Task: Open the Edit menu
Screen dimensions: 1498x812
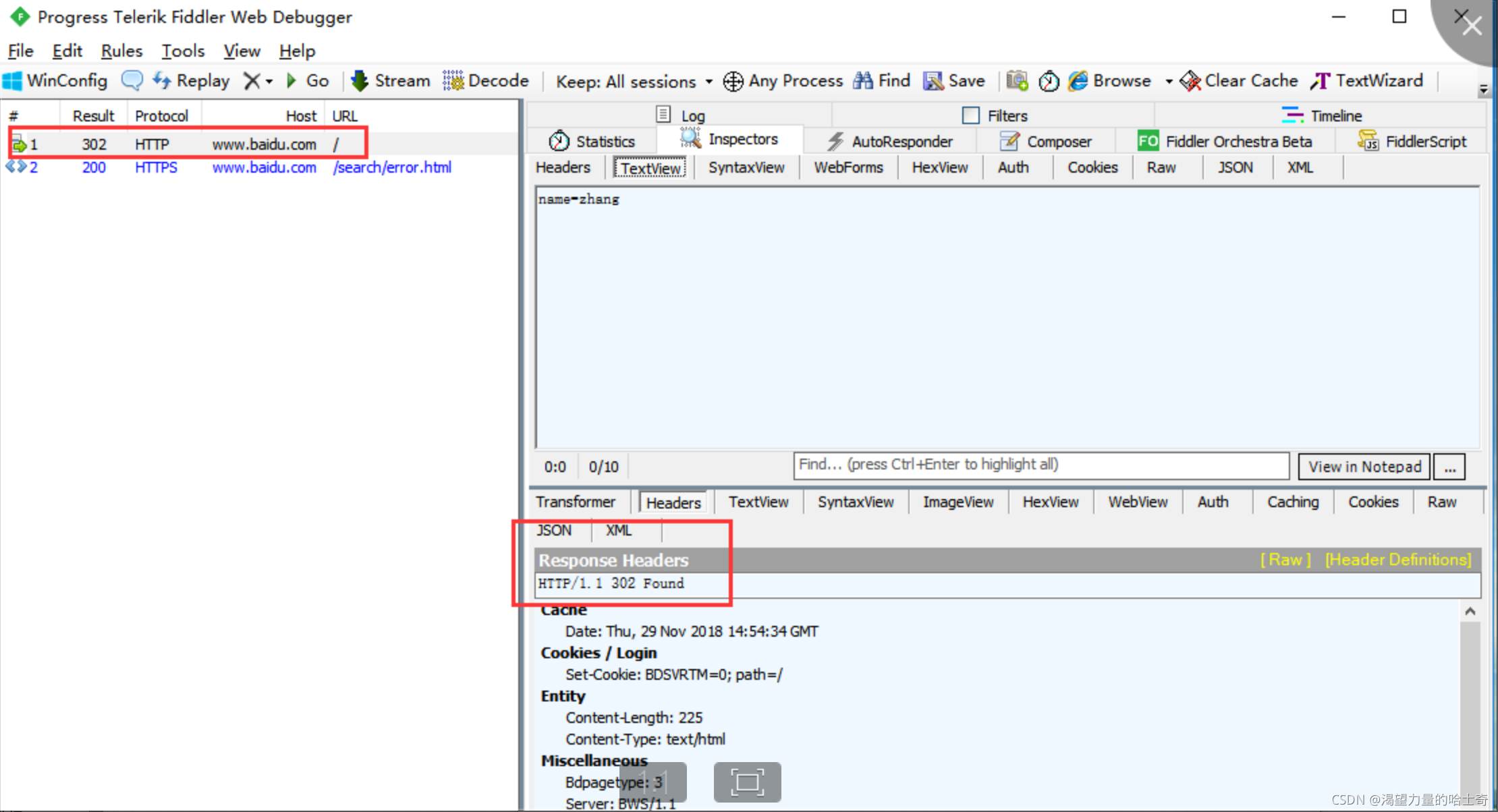Action: point(67,51)
